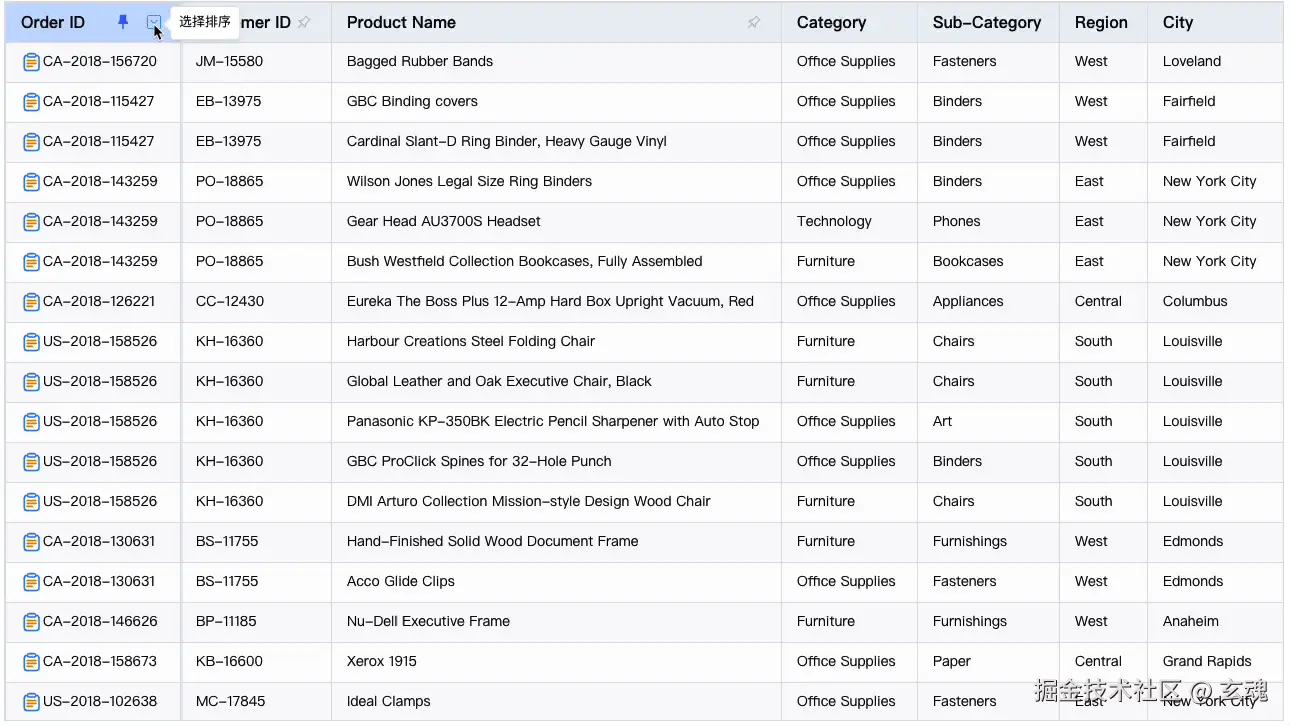The width and height of the screenshot is (1290, 726).
Task: Open the Order ID sort dropdown
Action: [x=153, y=22]
